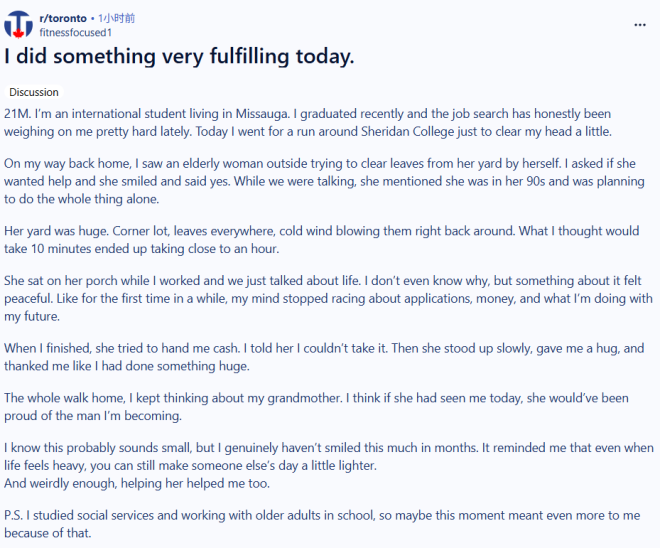Click the 1小时前 post timestamp
Image resolution: width=660 pixels, height=548 pixels.
click(x=117, y=18)
